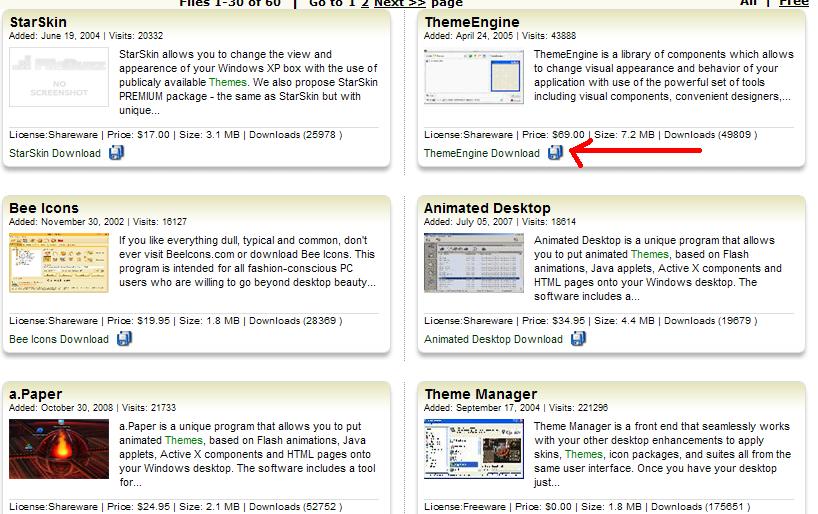
Task: Click the Theme Manager screenshot thumbnail
Action: (474, 449)
